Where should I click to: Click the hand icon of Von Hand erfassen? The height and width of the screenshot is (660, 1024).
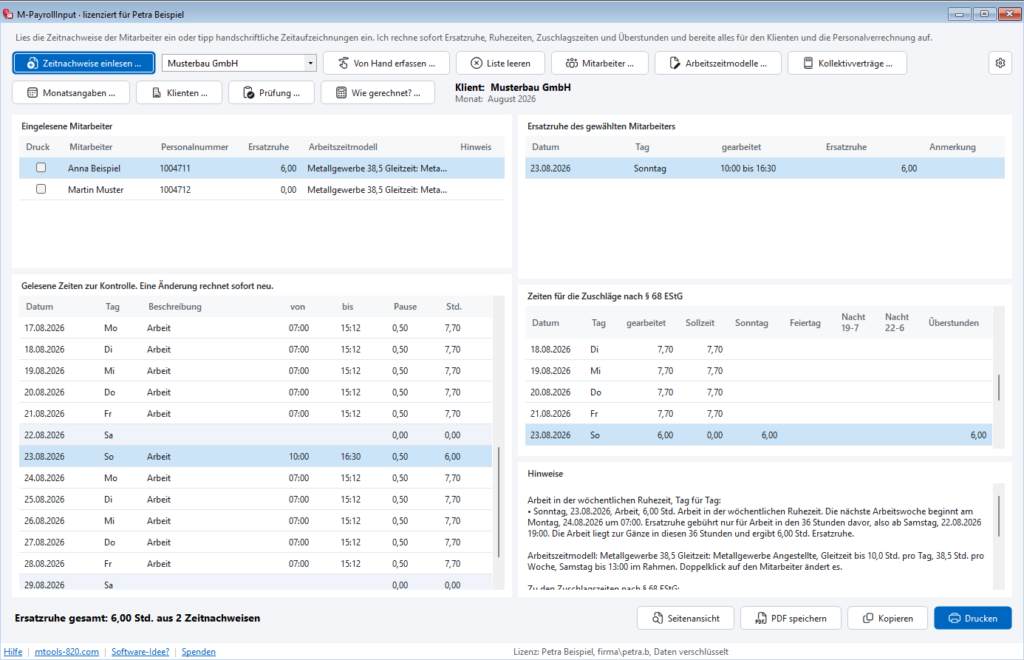tap(344, 63)
